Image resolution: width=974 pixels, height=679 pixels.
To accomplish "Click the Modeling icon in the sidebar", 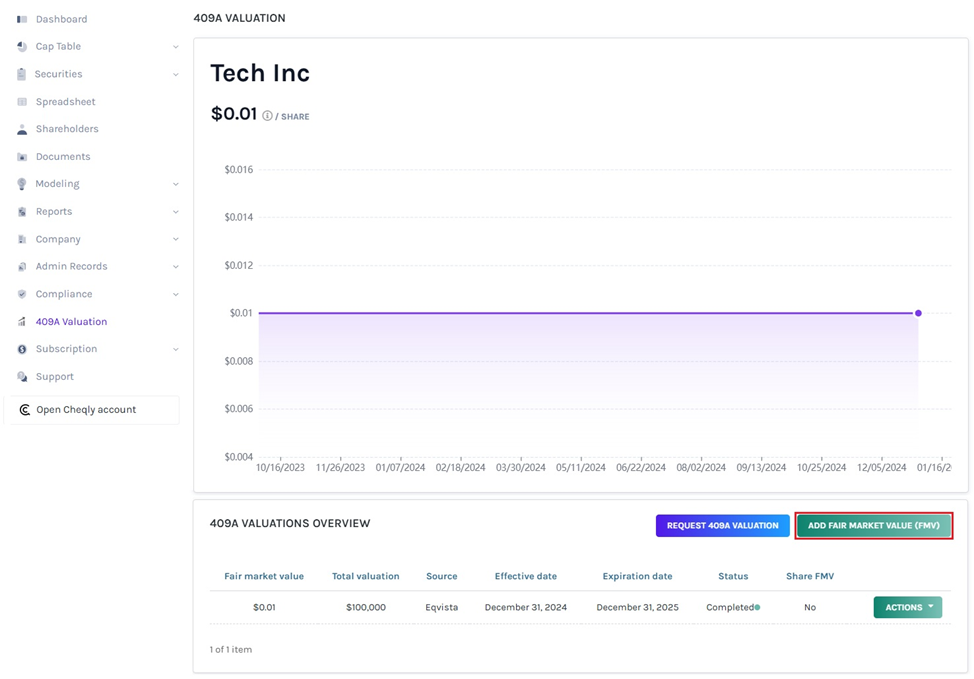I will click(21, 183).
